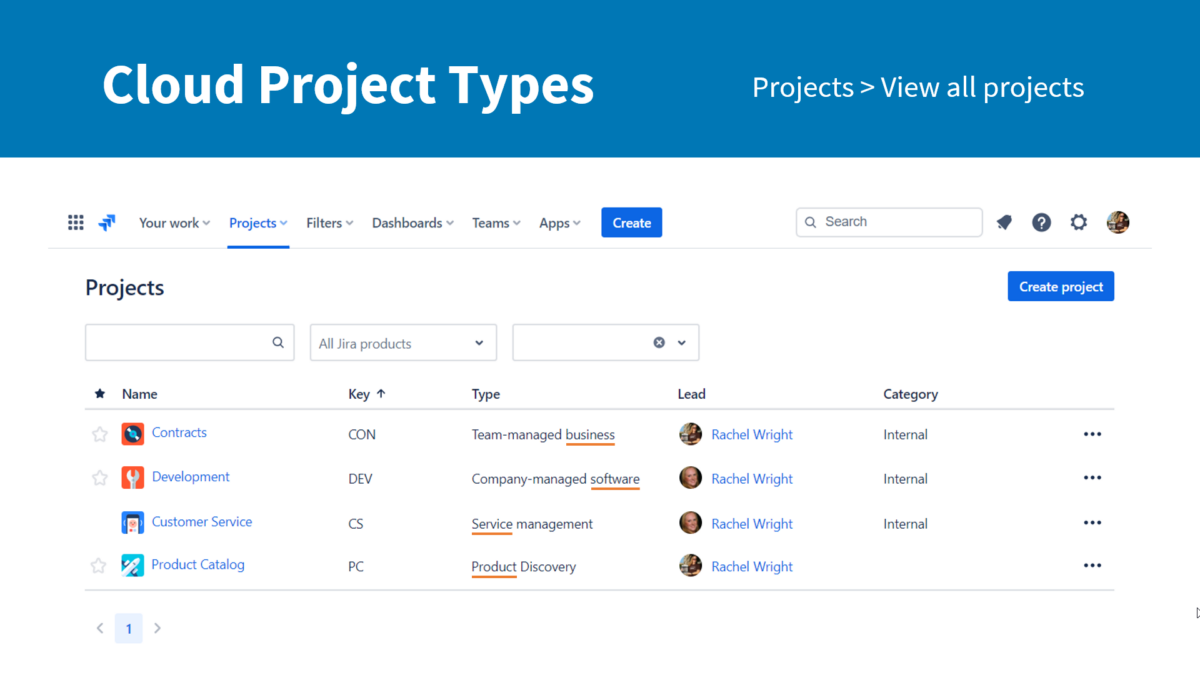Click the Contracts project avatar
The width and height of the screenshot is (1200, 675).
(x=133, y=433)
